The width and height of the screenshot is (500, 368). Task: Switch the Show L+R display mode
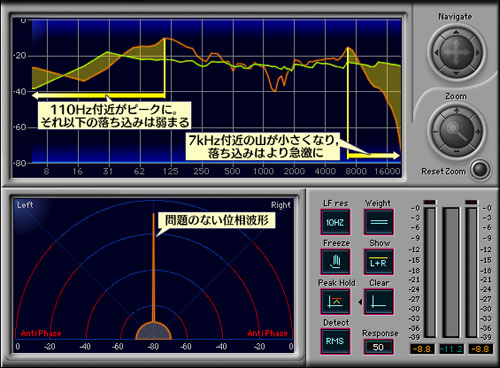tap(379, 262)
